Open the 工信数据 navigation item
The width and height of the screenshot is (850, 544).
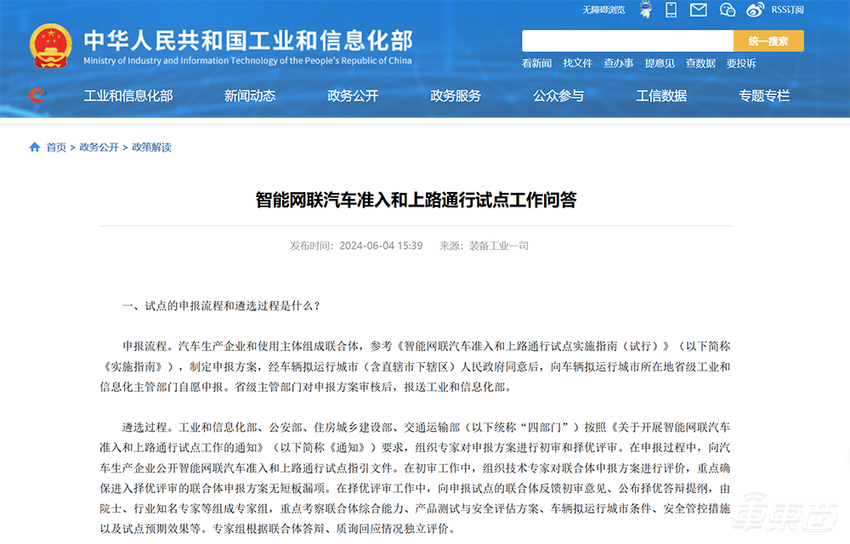click(x=661, y=96)
